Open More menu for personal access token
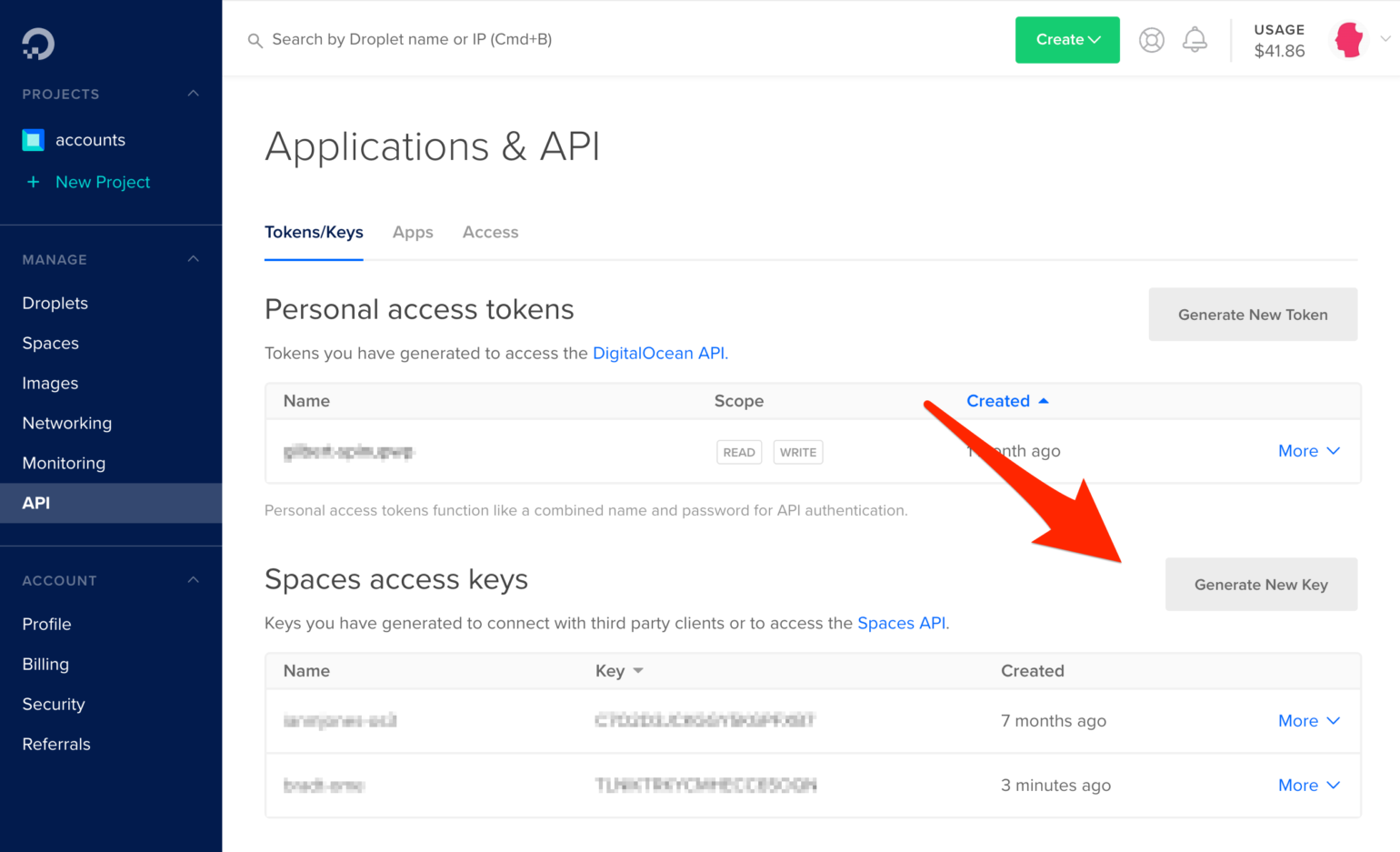This screenshot has width=1400, height=852. click(x=1308, y=451)
